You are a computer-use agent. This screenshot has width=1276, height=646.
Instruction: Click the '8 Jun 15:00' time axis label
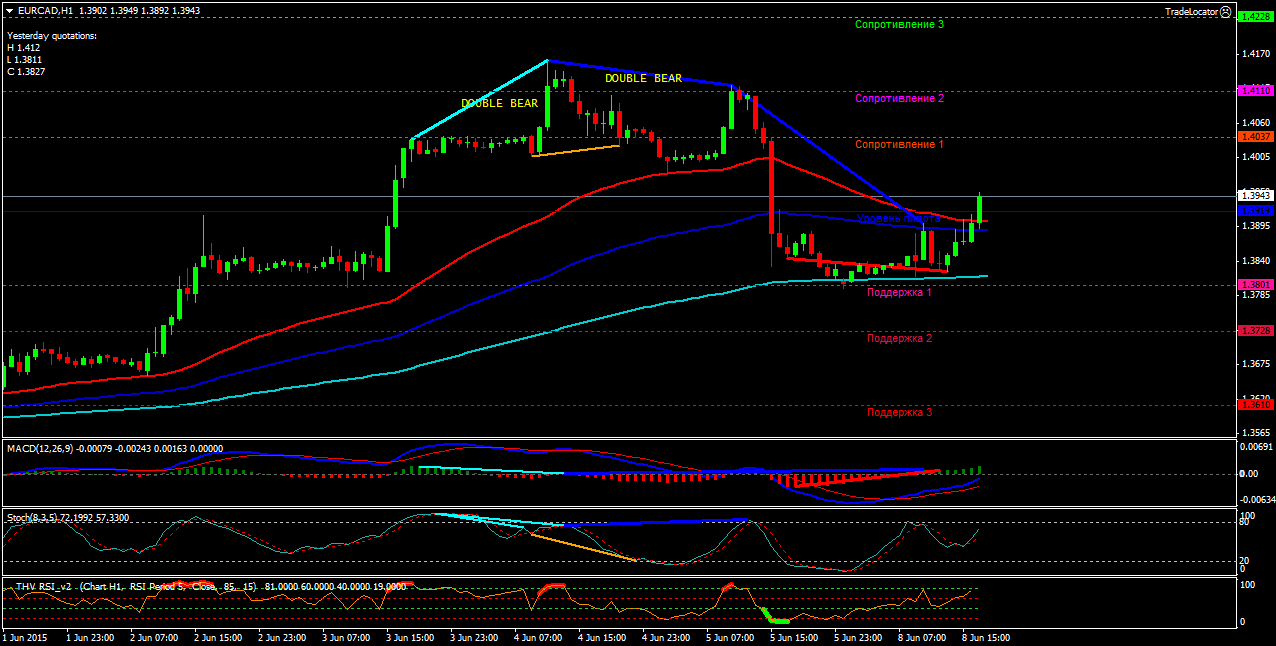click(985, 636)
